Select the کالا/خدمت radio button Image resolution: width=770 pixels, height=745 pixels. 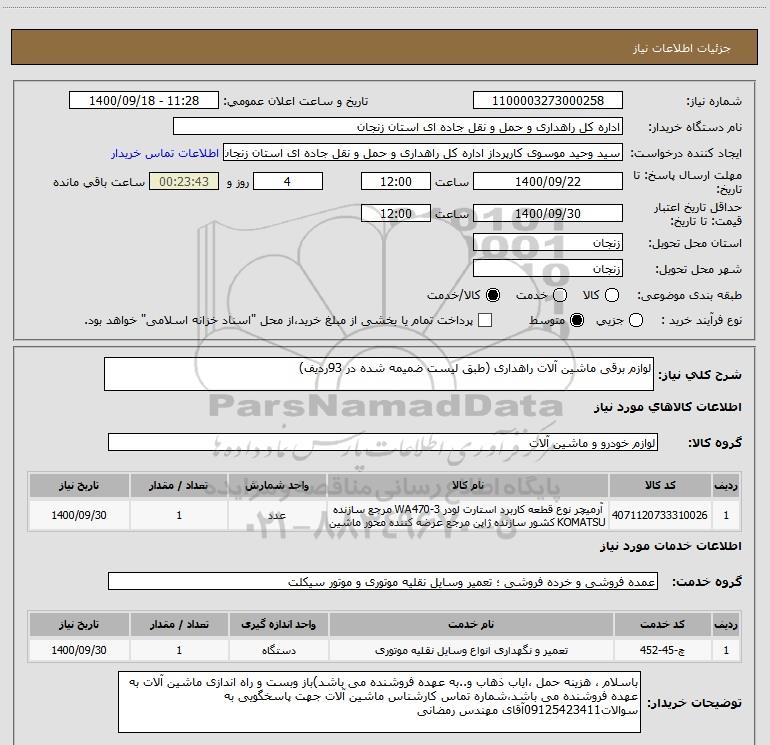(493, 295)
